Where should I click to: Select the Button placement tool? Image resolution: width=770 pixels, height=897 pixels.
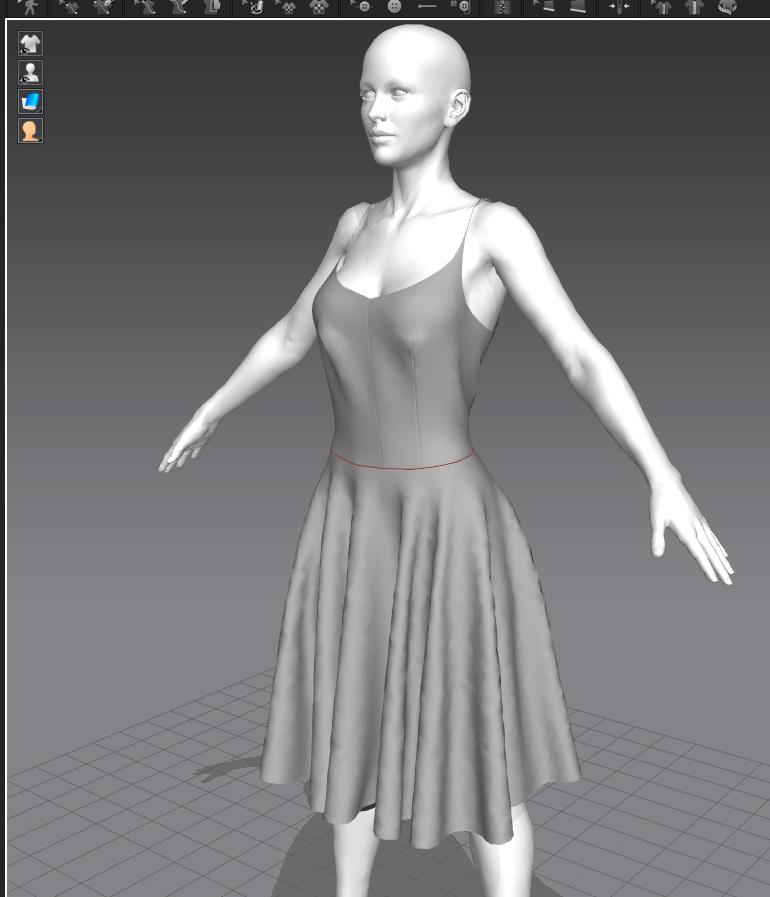394,6
